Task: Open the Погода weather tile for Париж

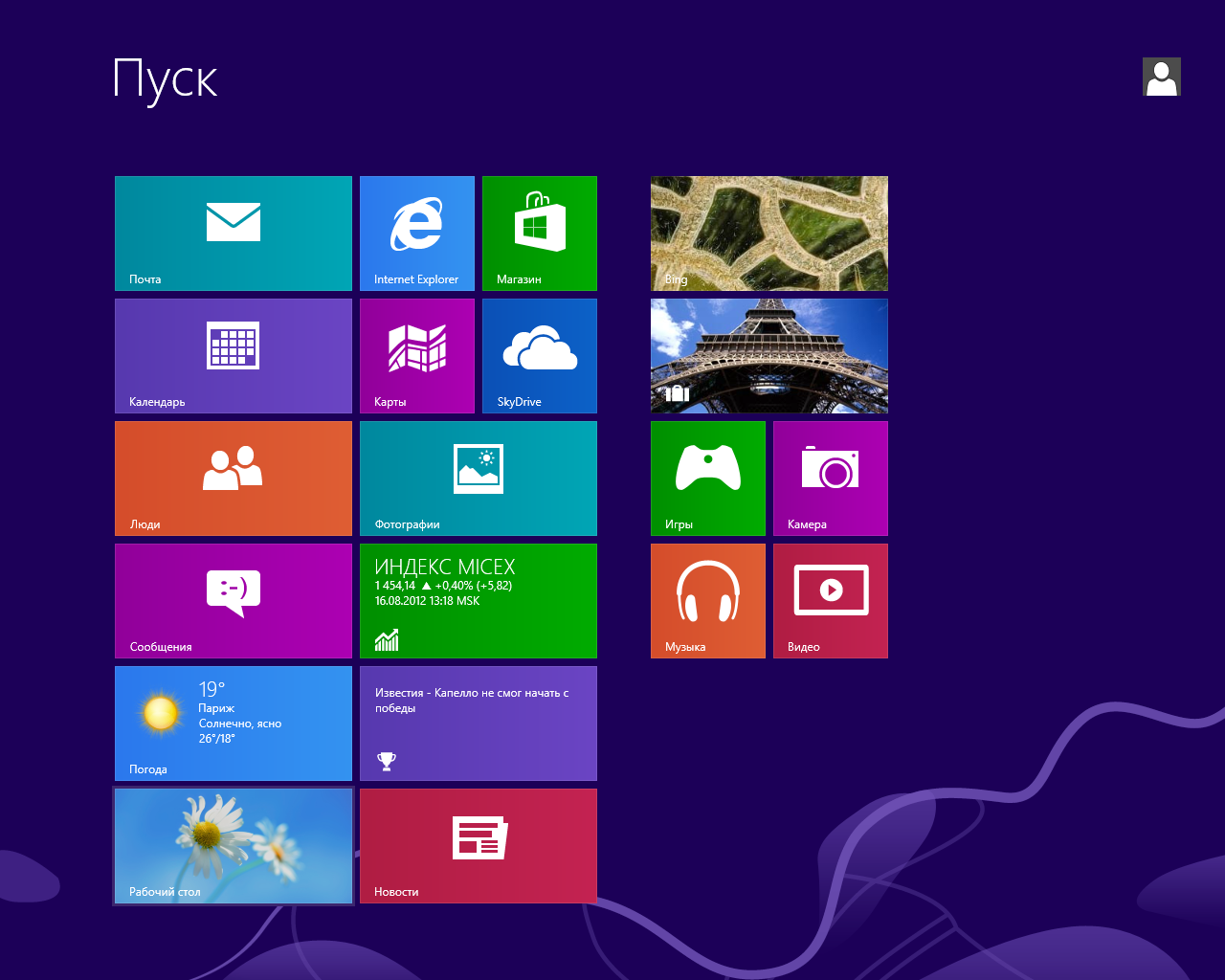Action: pos(234,724)
